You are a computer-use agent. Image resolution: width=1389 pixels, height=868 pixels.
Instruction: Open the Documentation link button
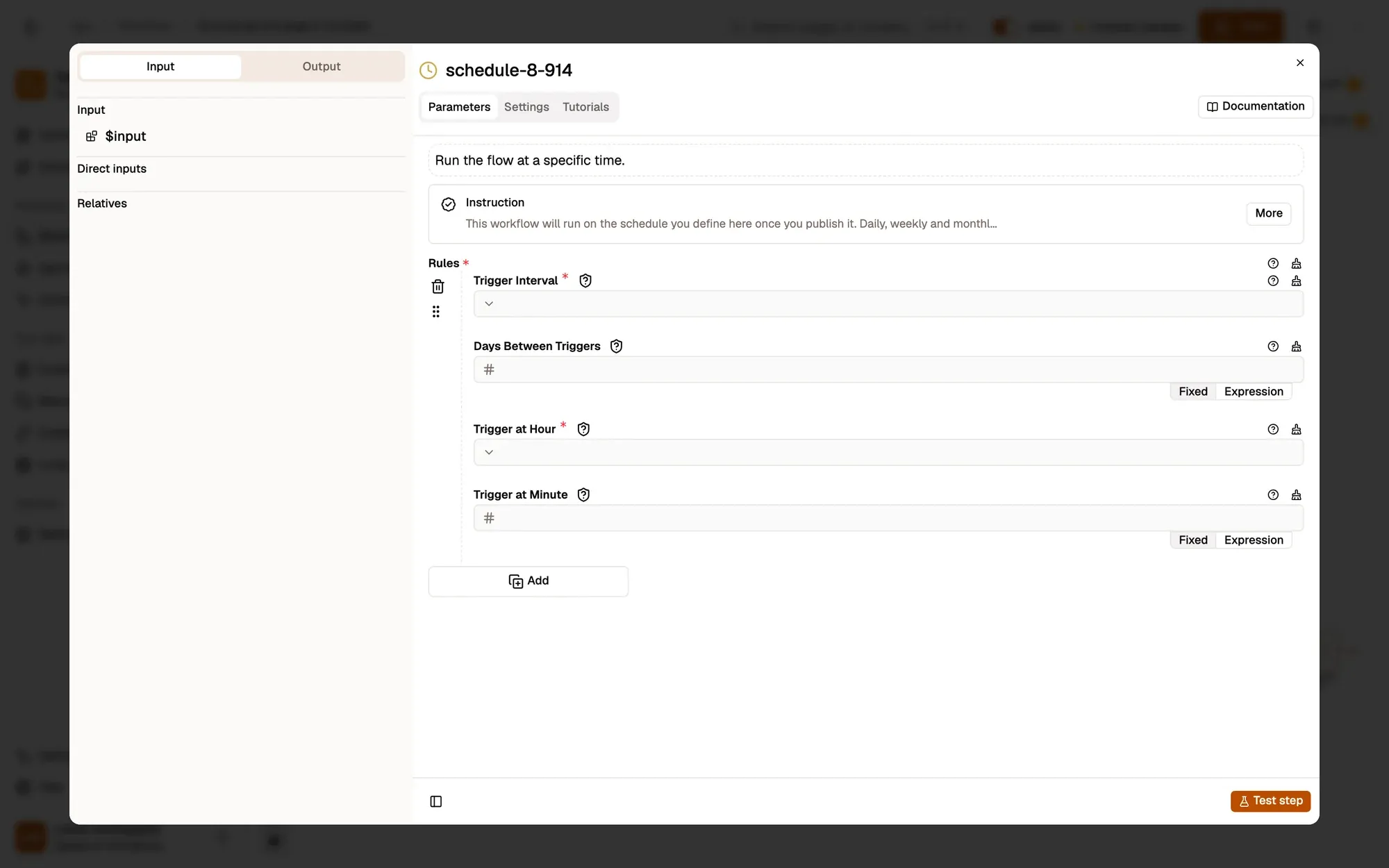[x=1256, y=106]
